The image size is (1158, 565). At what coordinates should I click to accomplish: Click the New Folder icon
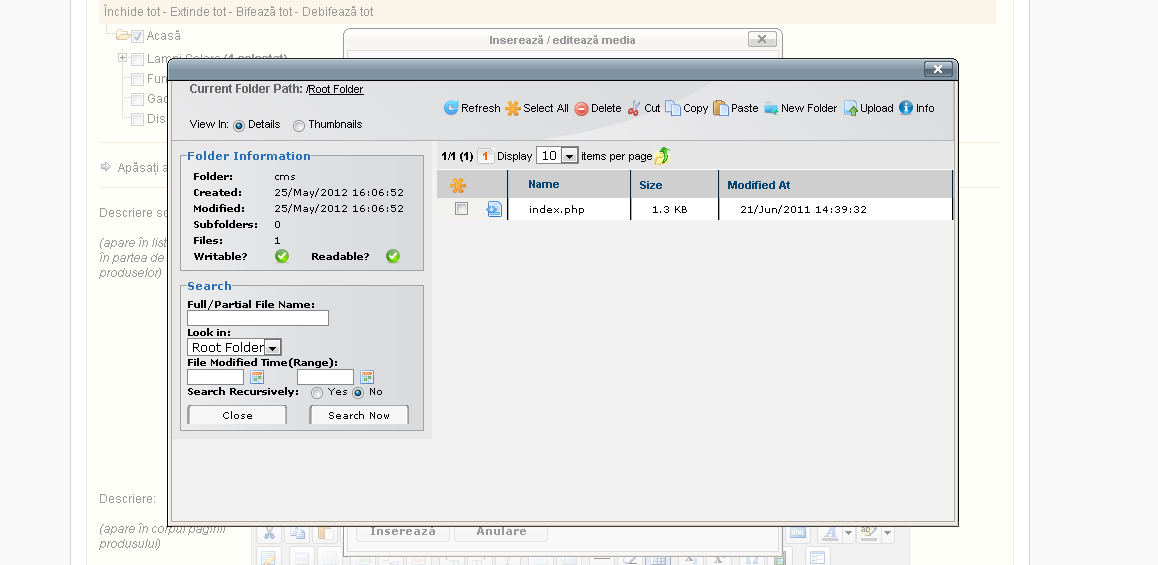(x=771, y=109)
